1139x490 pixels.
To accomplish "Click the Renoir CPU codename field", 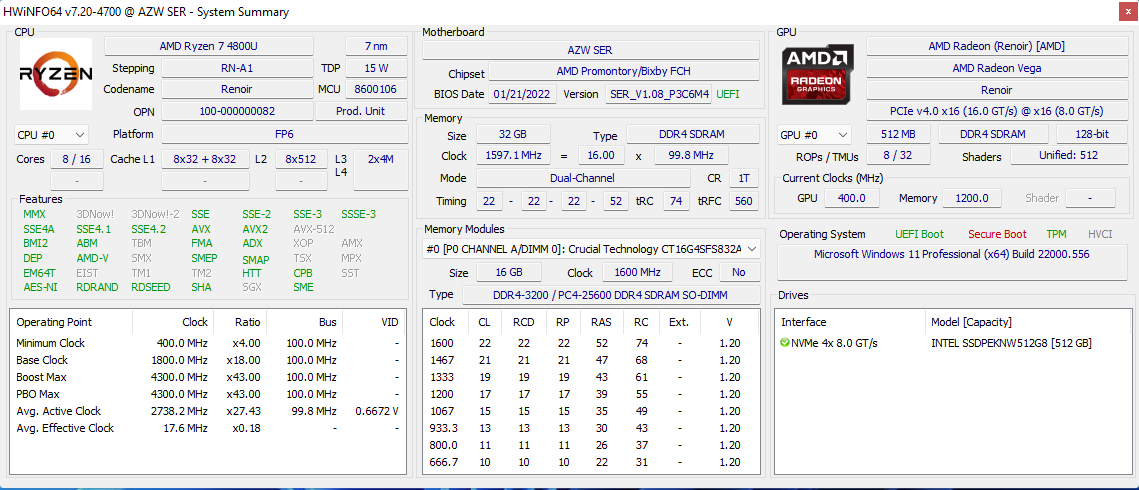I will [x=237, y=89].
